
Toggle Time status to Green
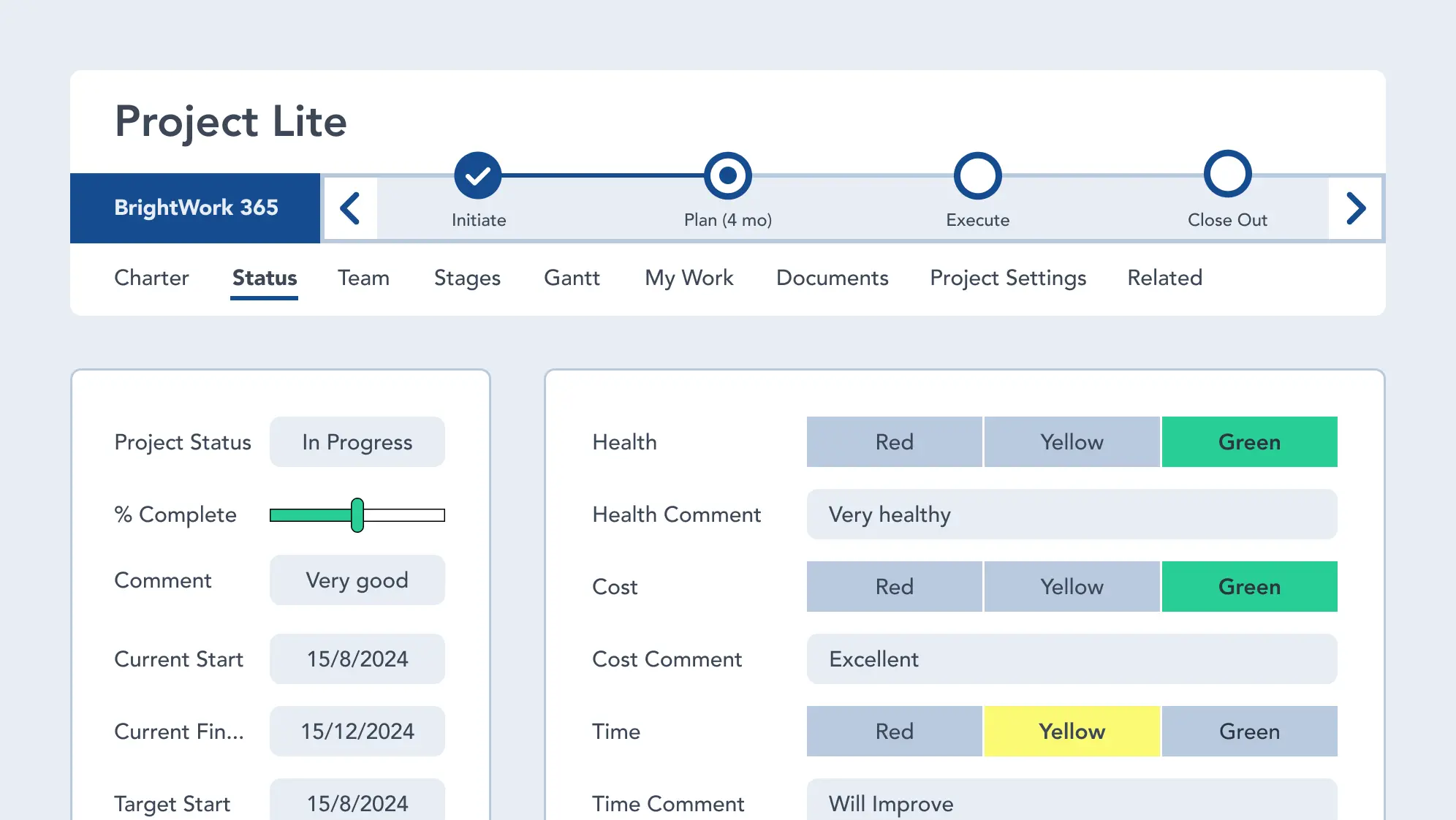click(1249, 731)
